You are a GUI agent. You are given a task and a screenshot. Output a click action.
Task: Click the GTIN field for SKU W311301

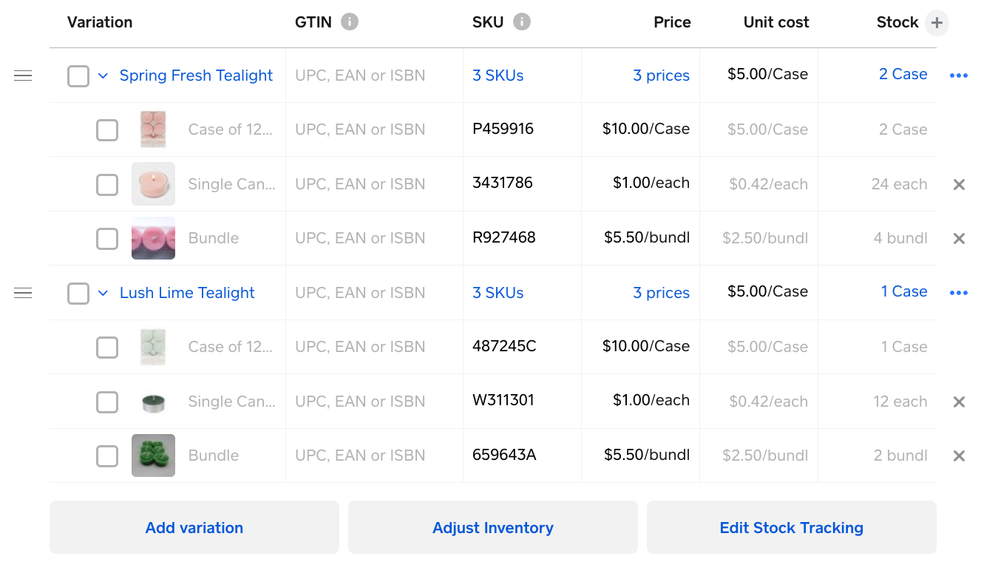(x=360, y=401)
